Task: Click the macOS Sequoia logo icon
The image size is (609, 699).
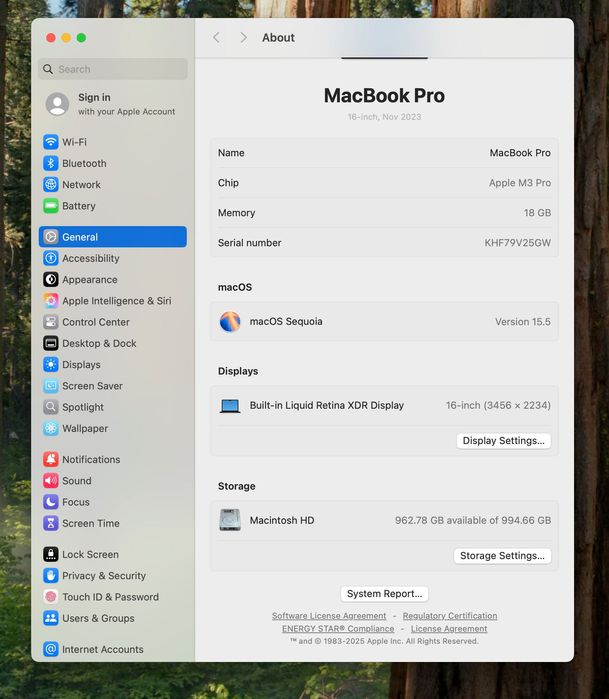Action: click(230, 321)
